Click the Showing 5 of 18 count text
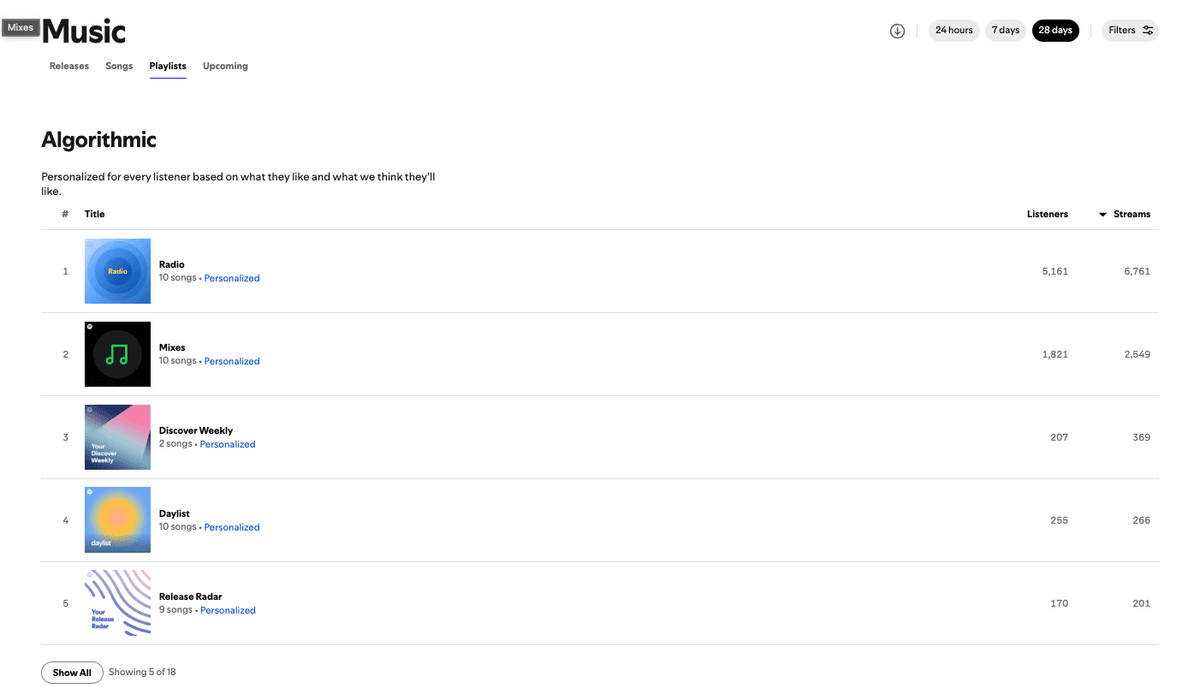The image size is (1200, 687). tap(142, 672)
